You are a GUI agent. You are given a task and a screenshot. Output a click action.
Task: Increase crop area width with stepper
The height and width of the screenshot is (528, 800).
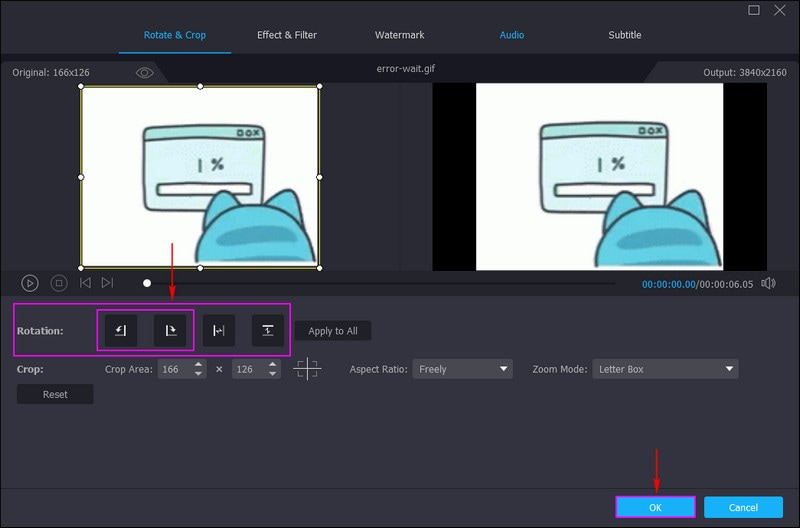pyautogui.click(x=199, y=365)
